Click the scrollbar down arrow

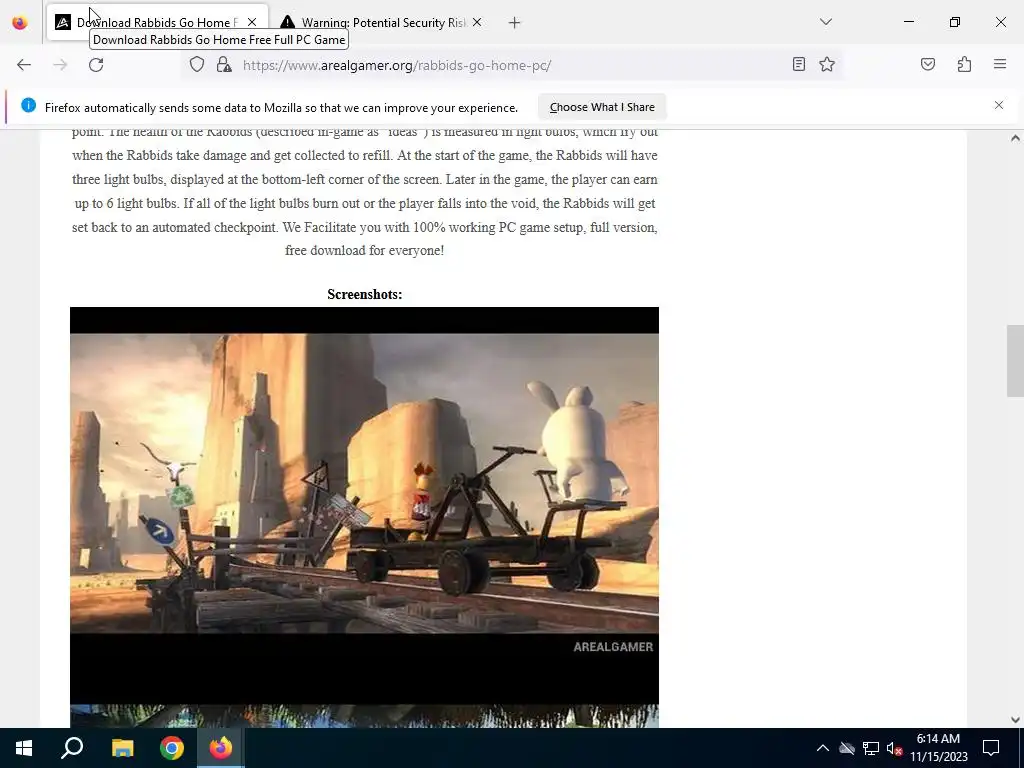1015,720
